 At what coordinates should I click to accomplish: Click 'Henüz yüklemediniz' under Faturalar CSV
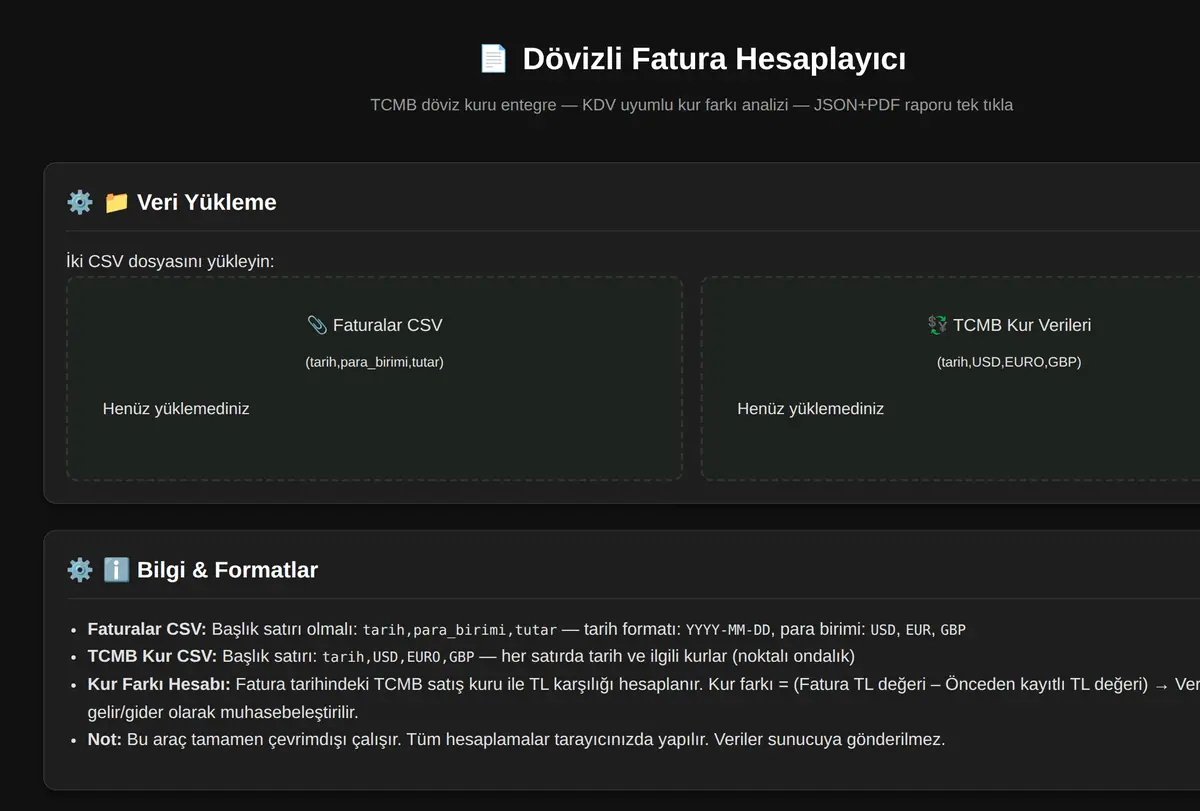click(x=176, y=408)
